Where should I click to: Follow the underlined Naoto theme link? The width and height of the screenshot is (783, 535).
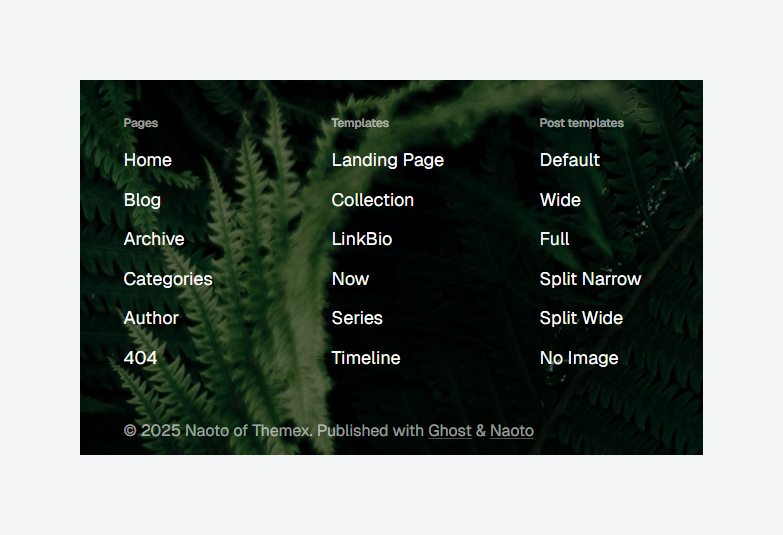(512, 431)
